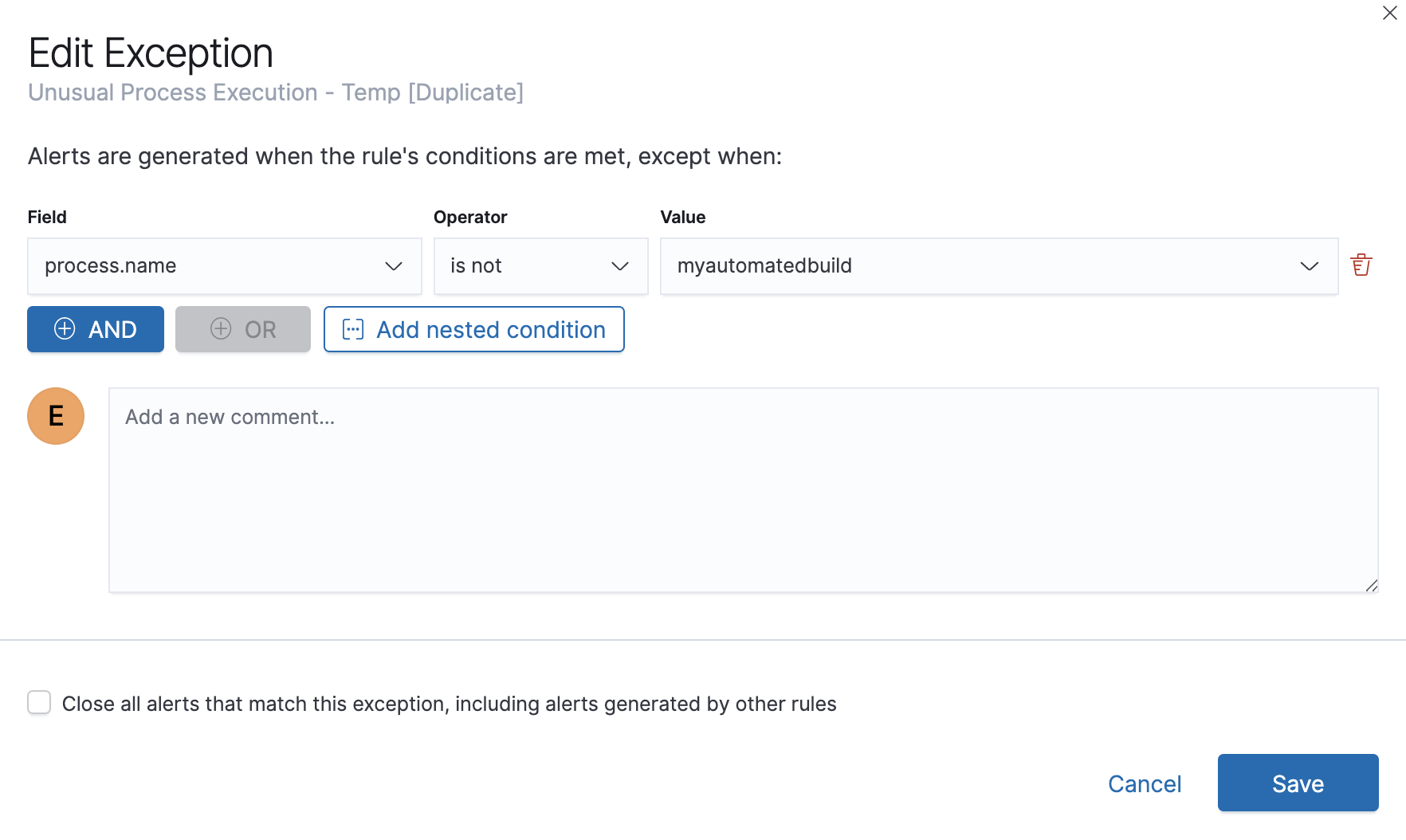
Task: Expand the myautomatedbuild Value dropdown
Action: 999,266
